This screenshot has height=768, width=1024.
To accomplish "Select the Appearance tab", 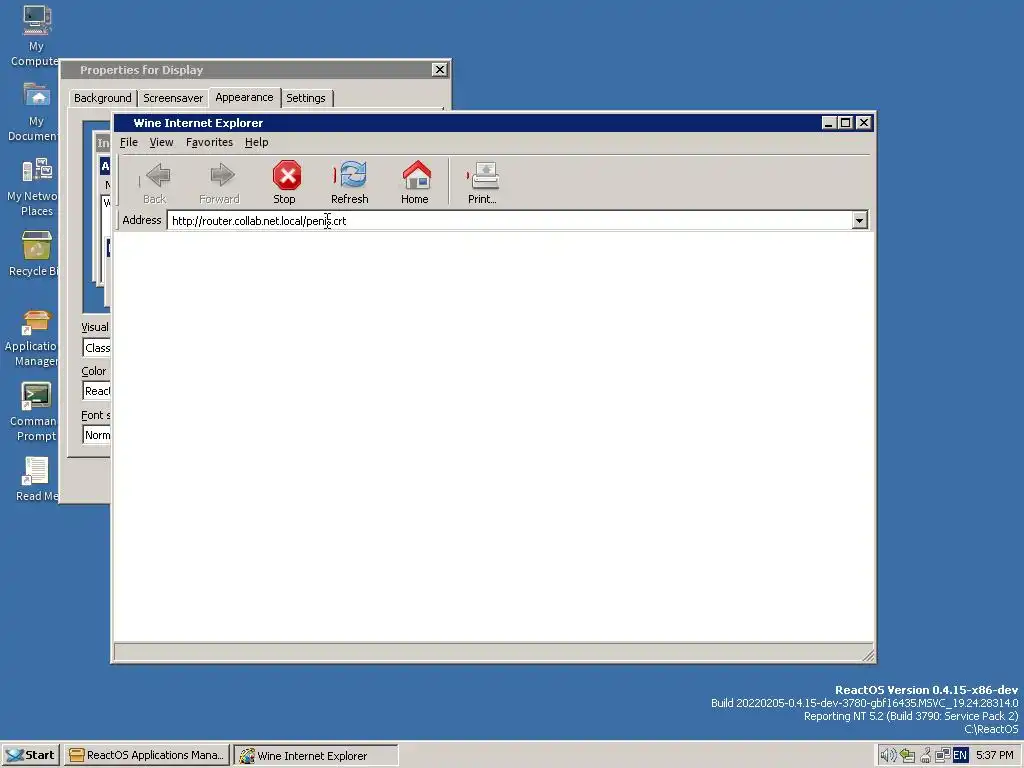I will 244,97.
